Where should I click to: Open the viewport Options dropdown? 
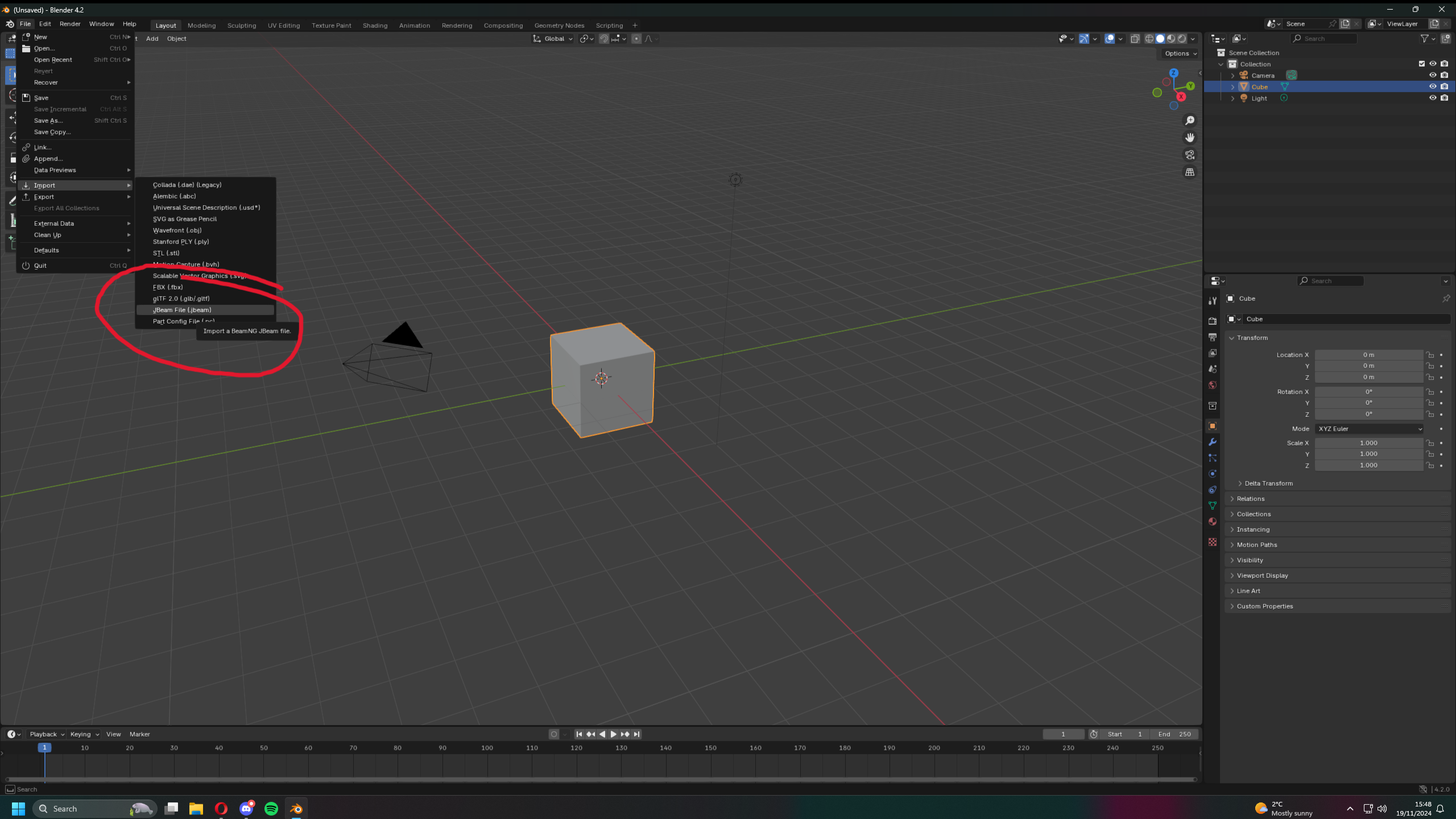point(1180,53)
